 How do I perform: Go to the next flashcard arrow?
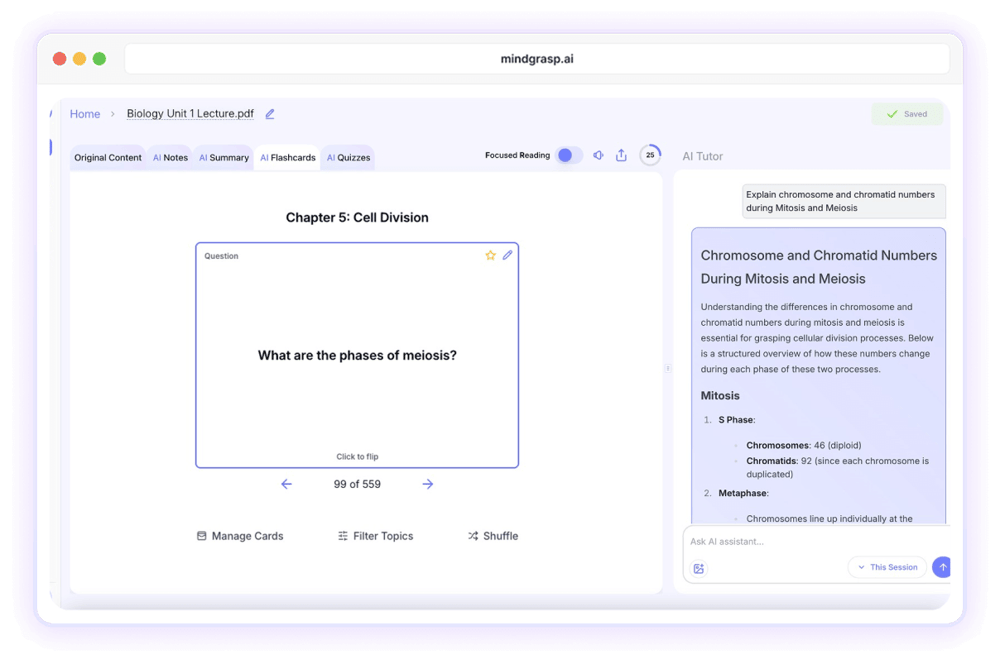point(427,484)
